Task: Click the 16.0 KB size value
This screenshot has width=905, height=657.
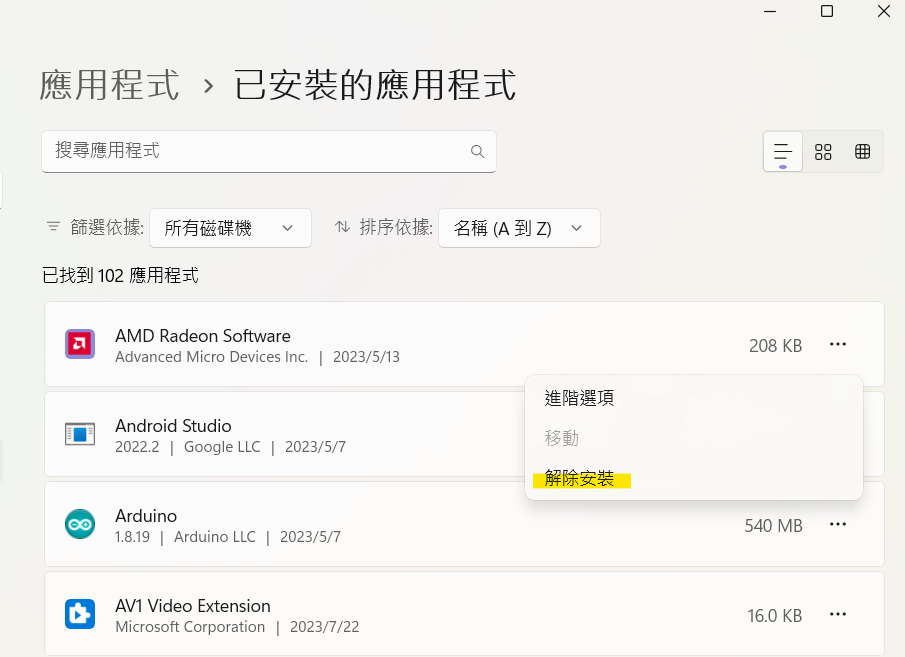Action: [775, 615]
